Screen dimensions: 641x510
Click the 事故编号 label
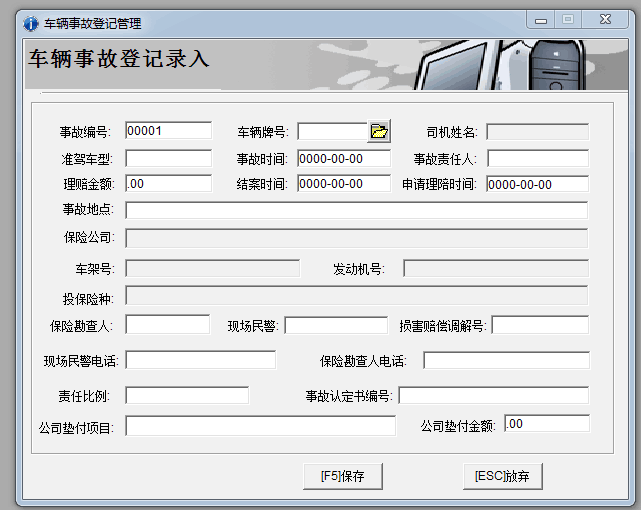pos(85,132)
